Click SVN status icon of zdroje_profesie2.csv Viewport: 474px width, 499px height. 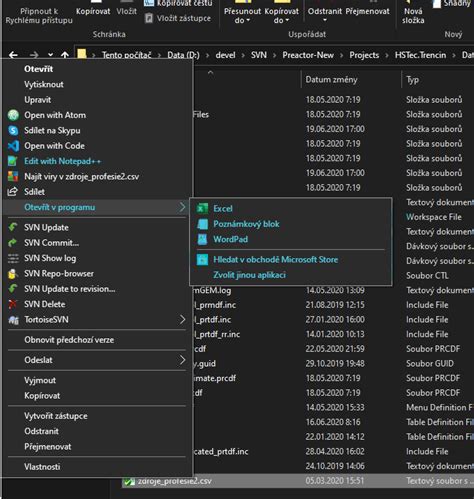point(129,481)
